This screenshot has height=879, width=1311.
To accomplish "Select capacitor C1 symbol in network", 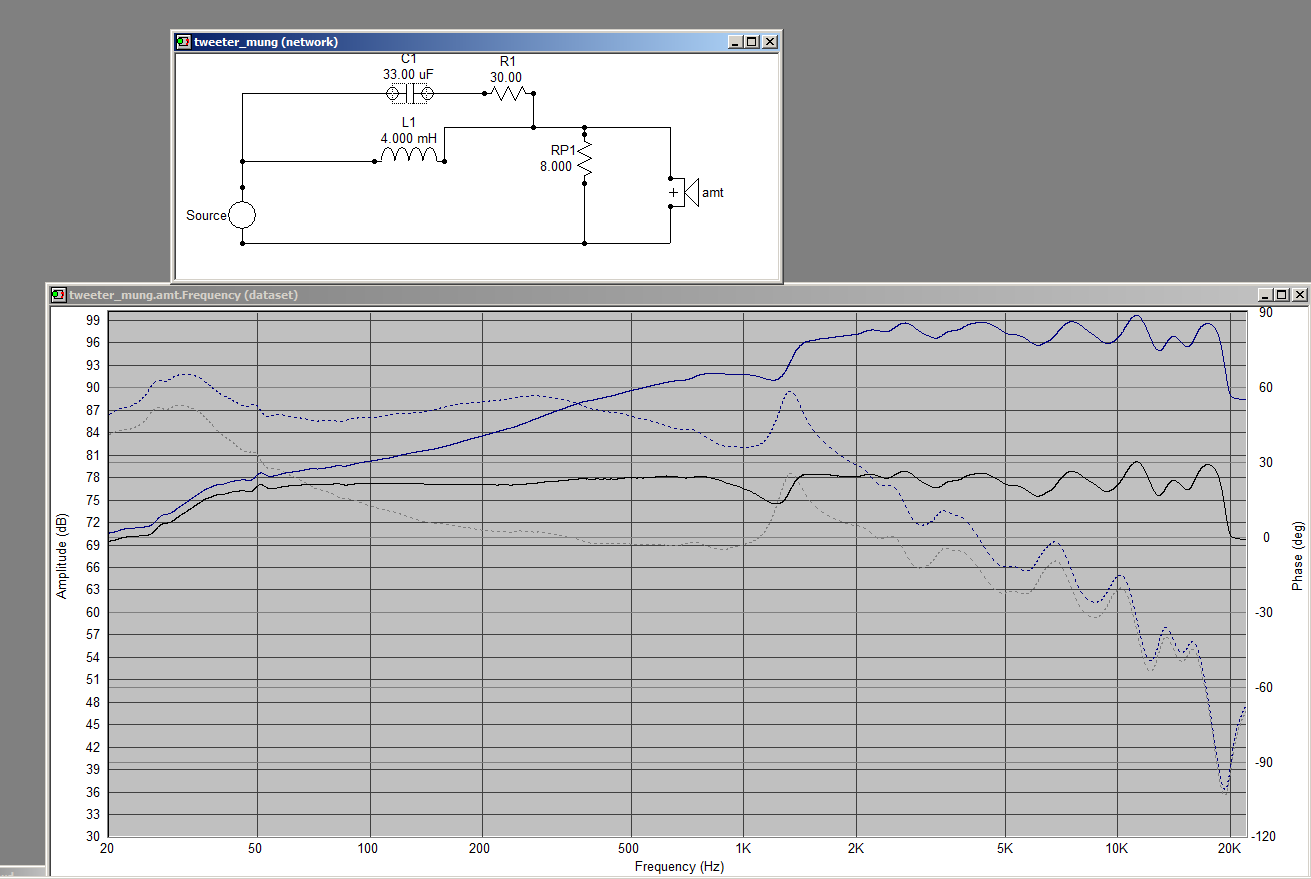I will tap(410, 94).
